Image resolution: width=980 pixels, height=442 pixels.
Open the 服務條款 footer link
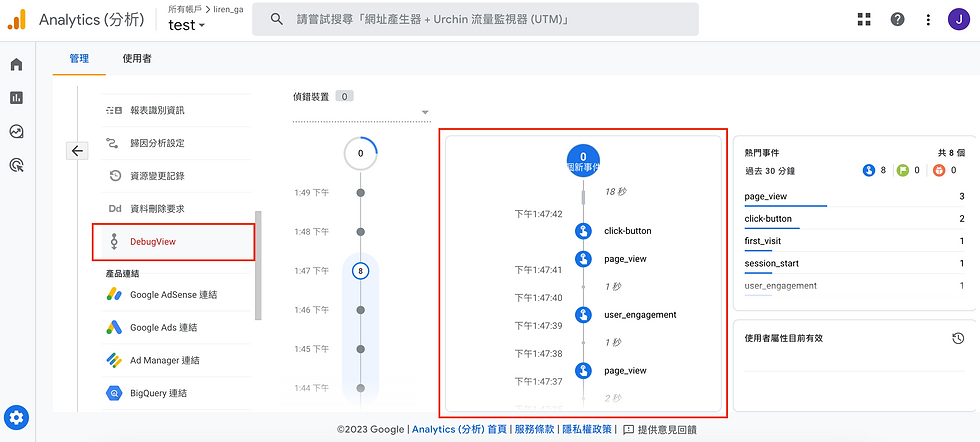point(534,429)
